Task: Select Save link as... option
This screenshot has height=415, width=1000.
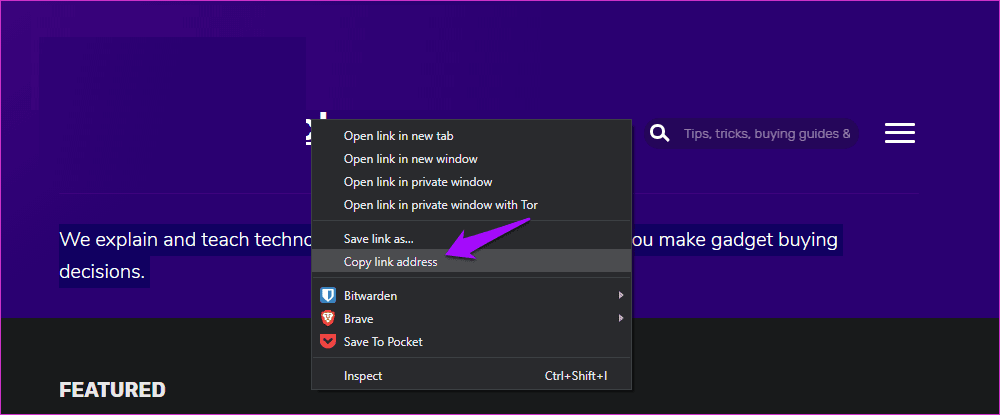Action: coord(378,239)
